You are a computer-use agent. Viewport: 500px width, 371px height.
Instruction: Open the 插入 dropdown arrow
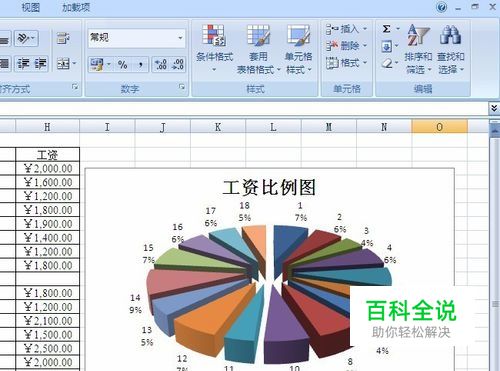pyautogui.click(x=364, y=29)
